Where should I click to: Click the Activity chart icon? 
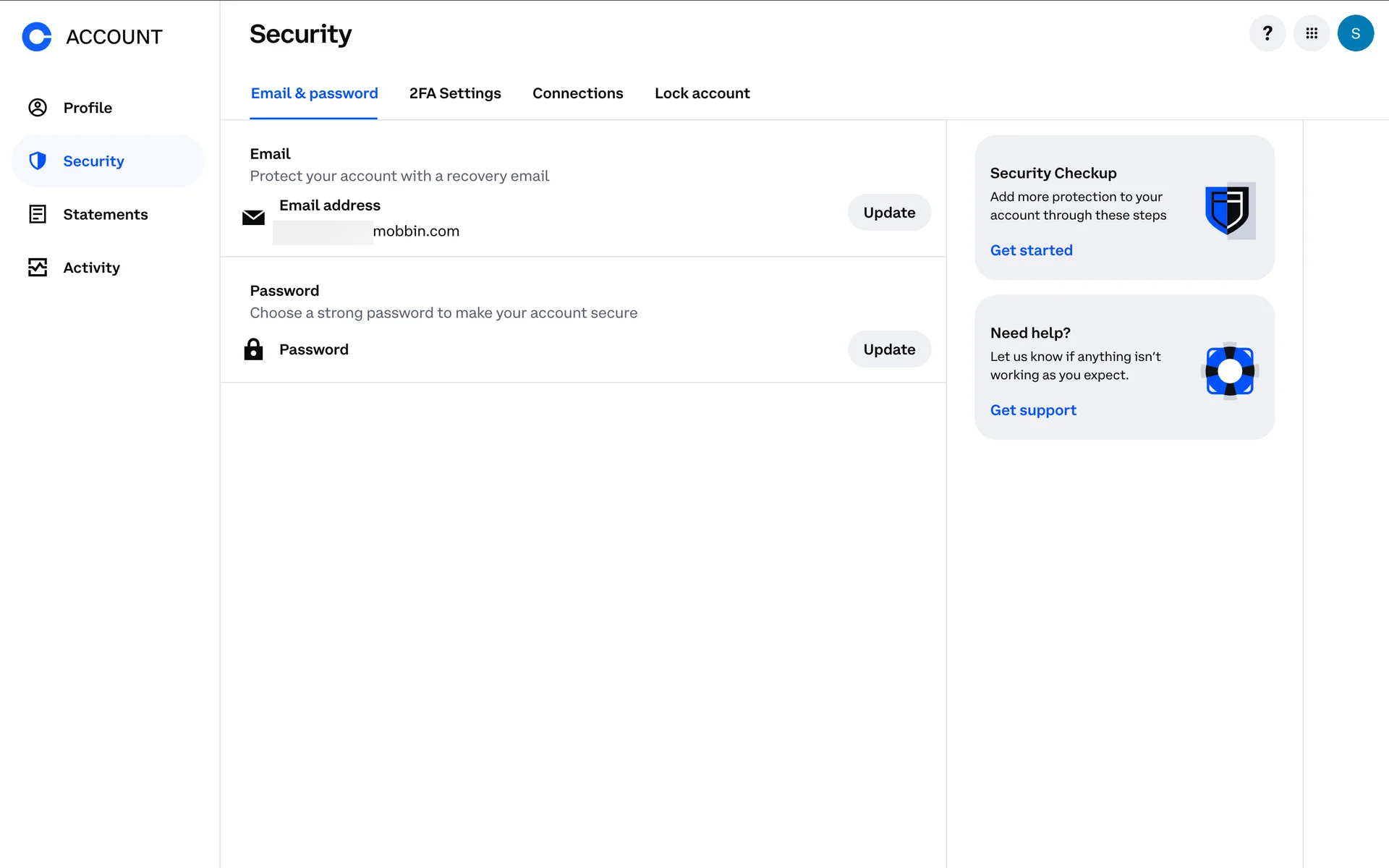tap(38, 268)
